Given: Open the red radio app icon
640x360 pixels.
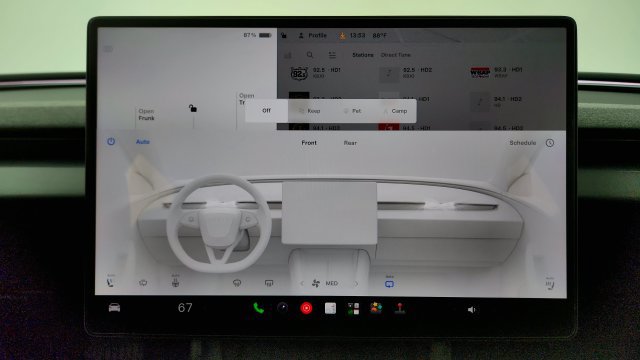Looking at the screenshot, I should click(306, 308).
